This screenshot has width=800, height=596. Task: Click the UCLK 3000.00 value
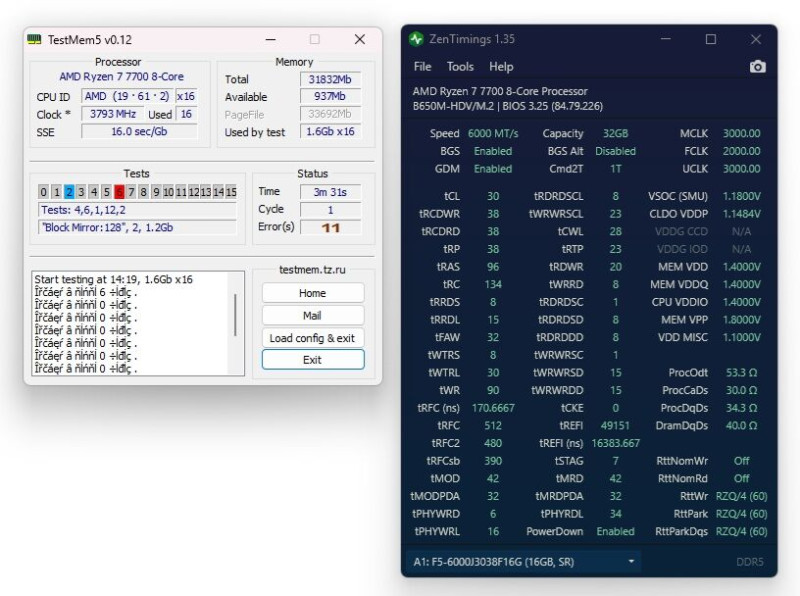coord(741,168)
